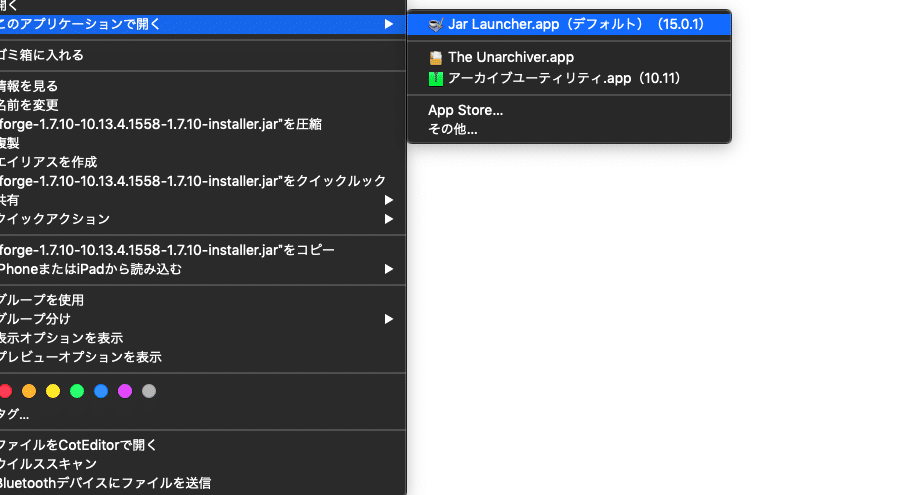This screenshot has height=495, width=900.
Task: Expand このアプリケーションで開く submenu arrow
Action: pos(389,24)
